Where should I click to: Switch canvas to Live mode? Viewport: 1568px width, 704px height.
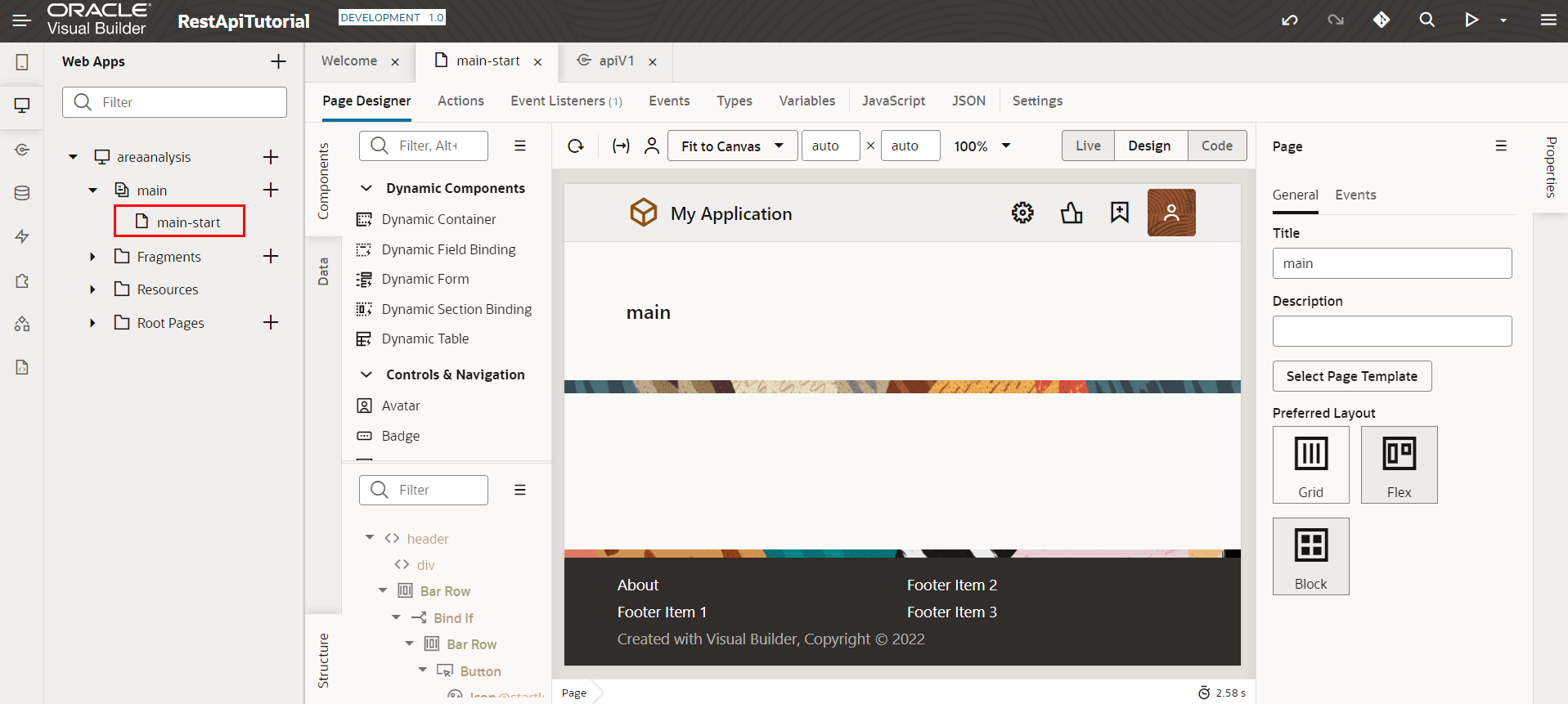[1088, 146]
